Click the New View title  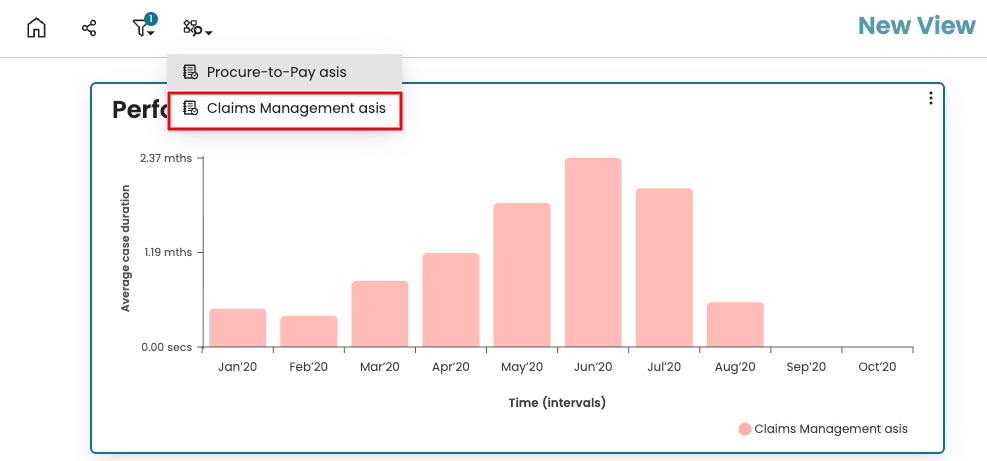point(916,26)
